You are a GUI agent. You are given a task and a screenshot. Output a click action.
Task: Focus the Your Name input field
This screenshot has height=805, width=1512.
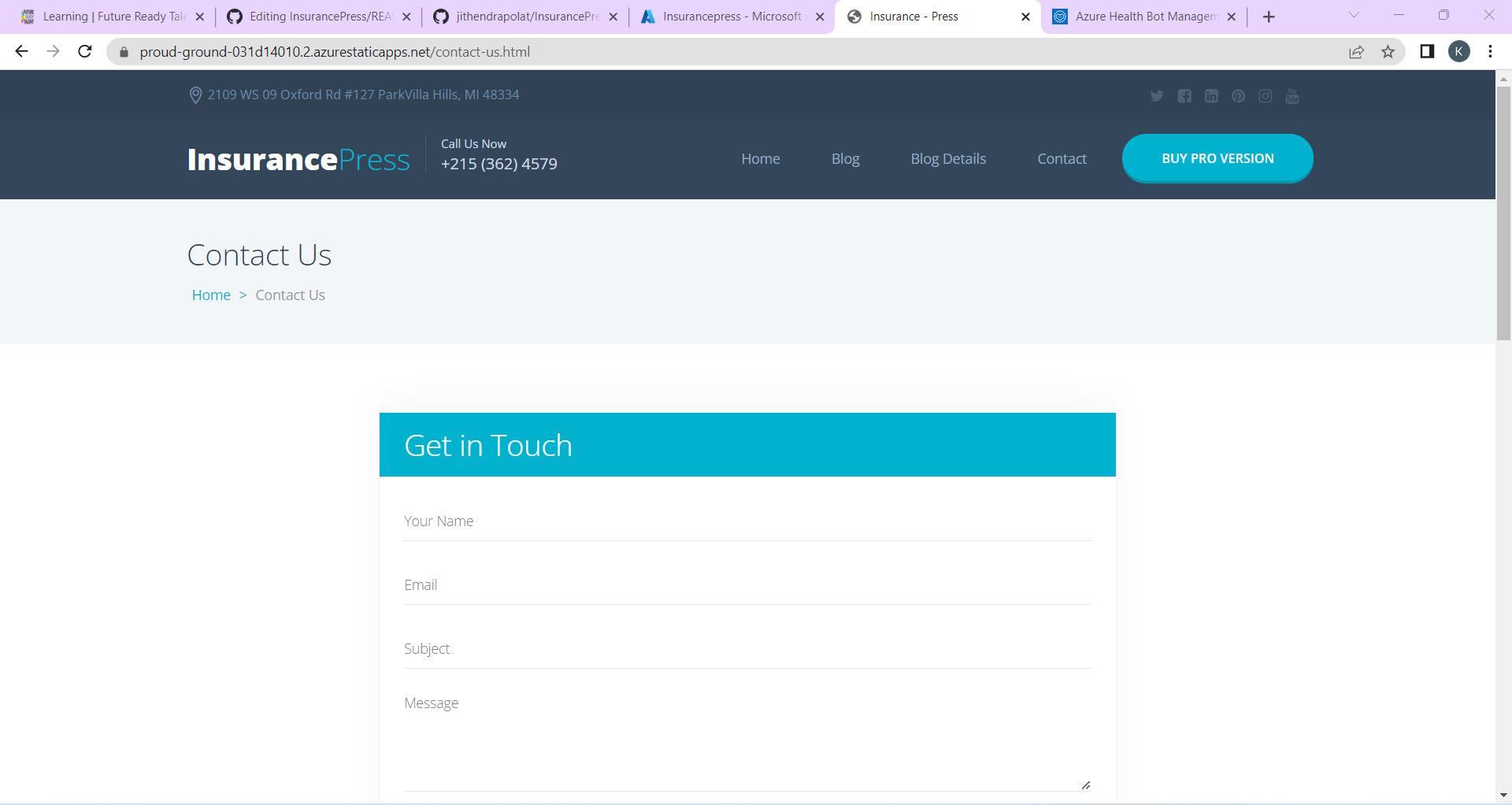[x=747, y=521]
